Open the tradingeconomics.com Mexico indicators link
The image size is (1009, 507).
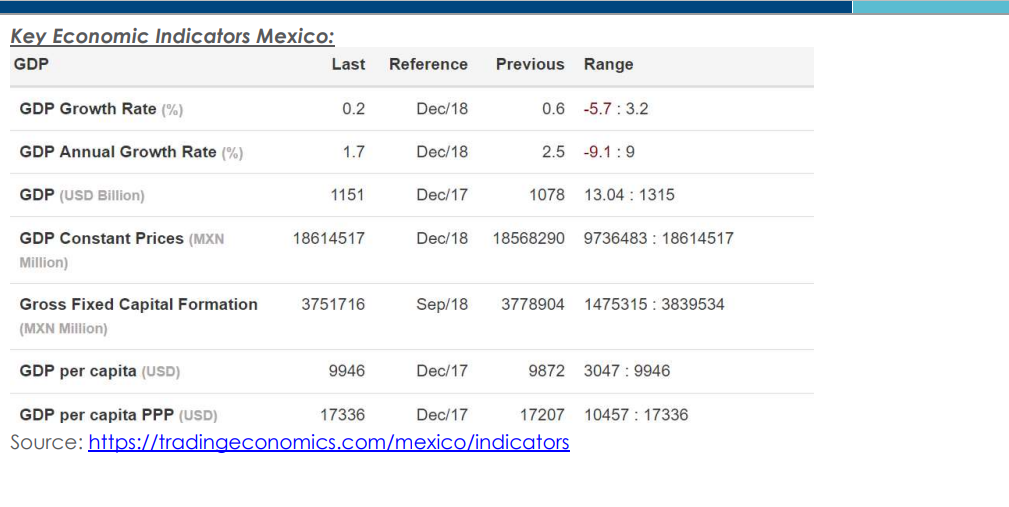pos(329,443)
